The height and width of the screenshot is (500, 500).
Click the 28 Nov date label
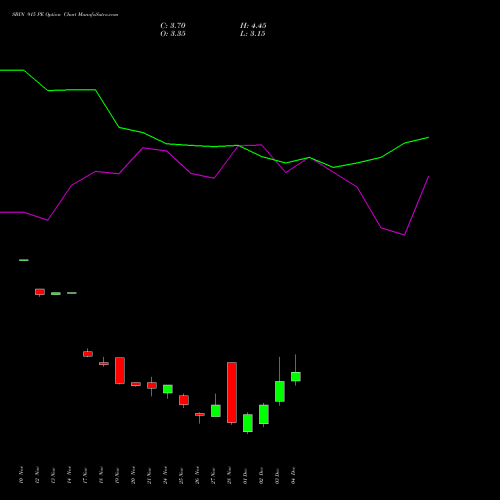(229, 475)
